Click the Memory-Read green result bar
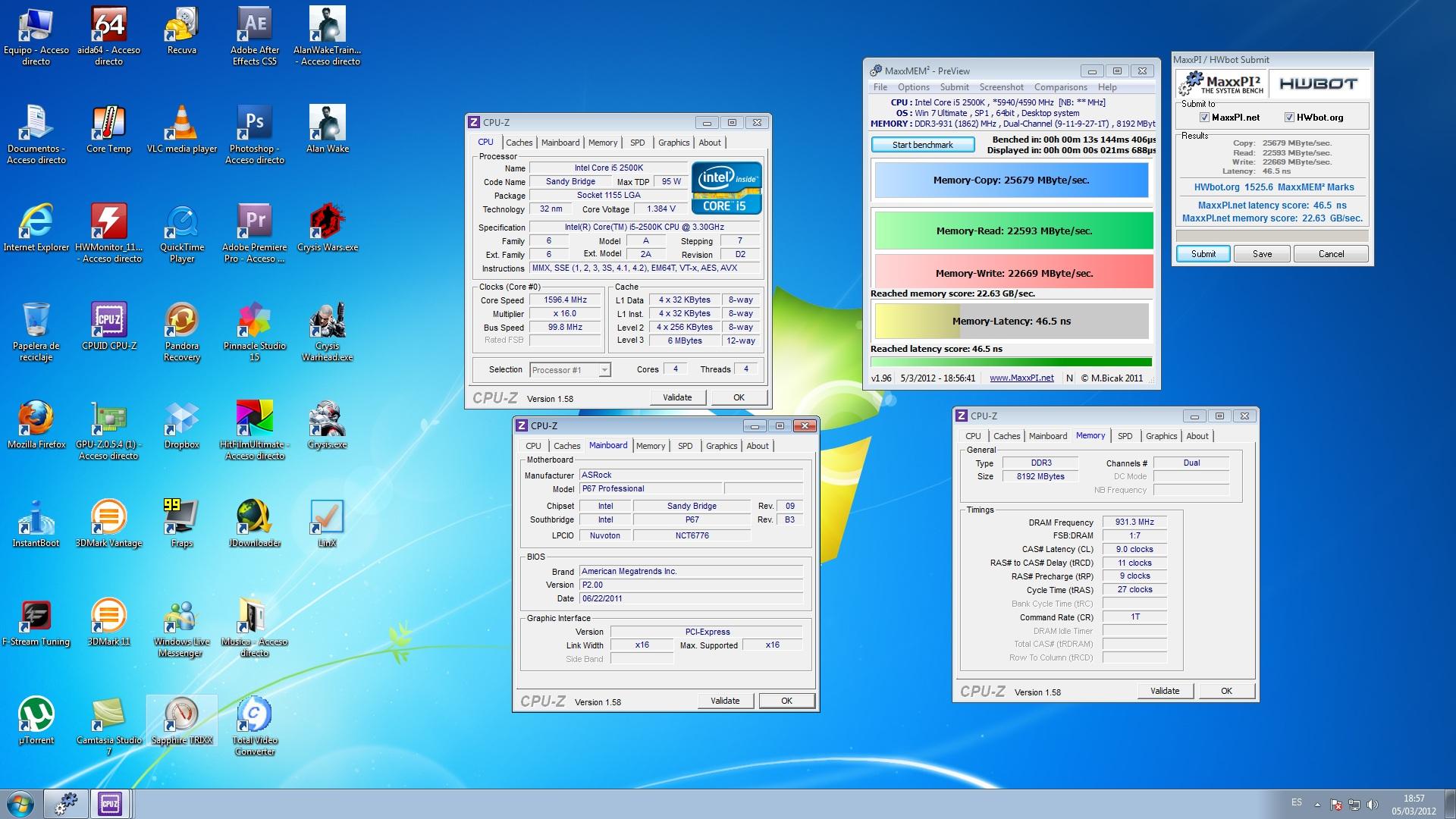 pos(1014,231)
